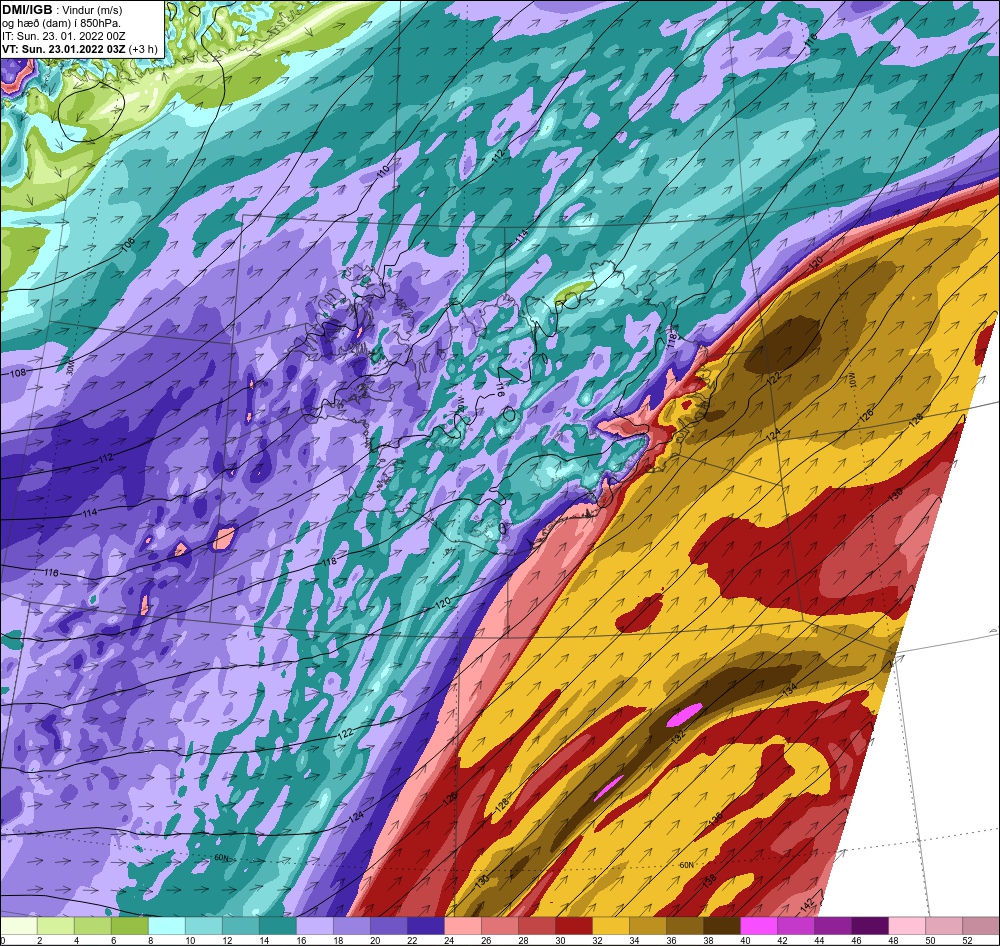Click the '134' contour label
Viewport: 1000px width, 946px height.
point(790,690)
